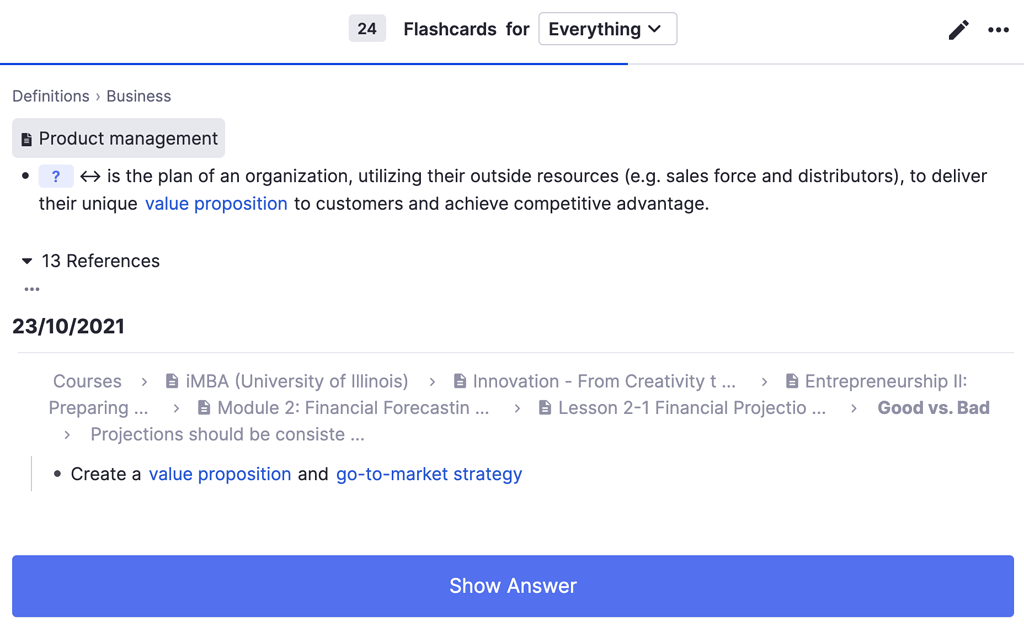Navigate to the Definitions breadcrumb
This screenshot has height=626, width=1024.
[51, 96]
